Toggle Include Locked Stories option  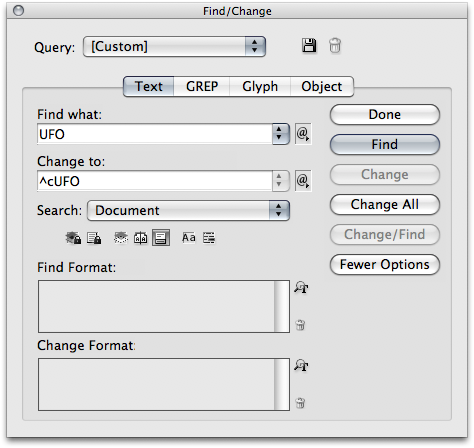tap(94, 238)
